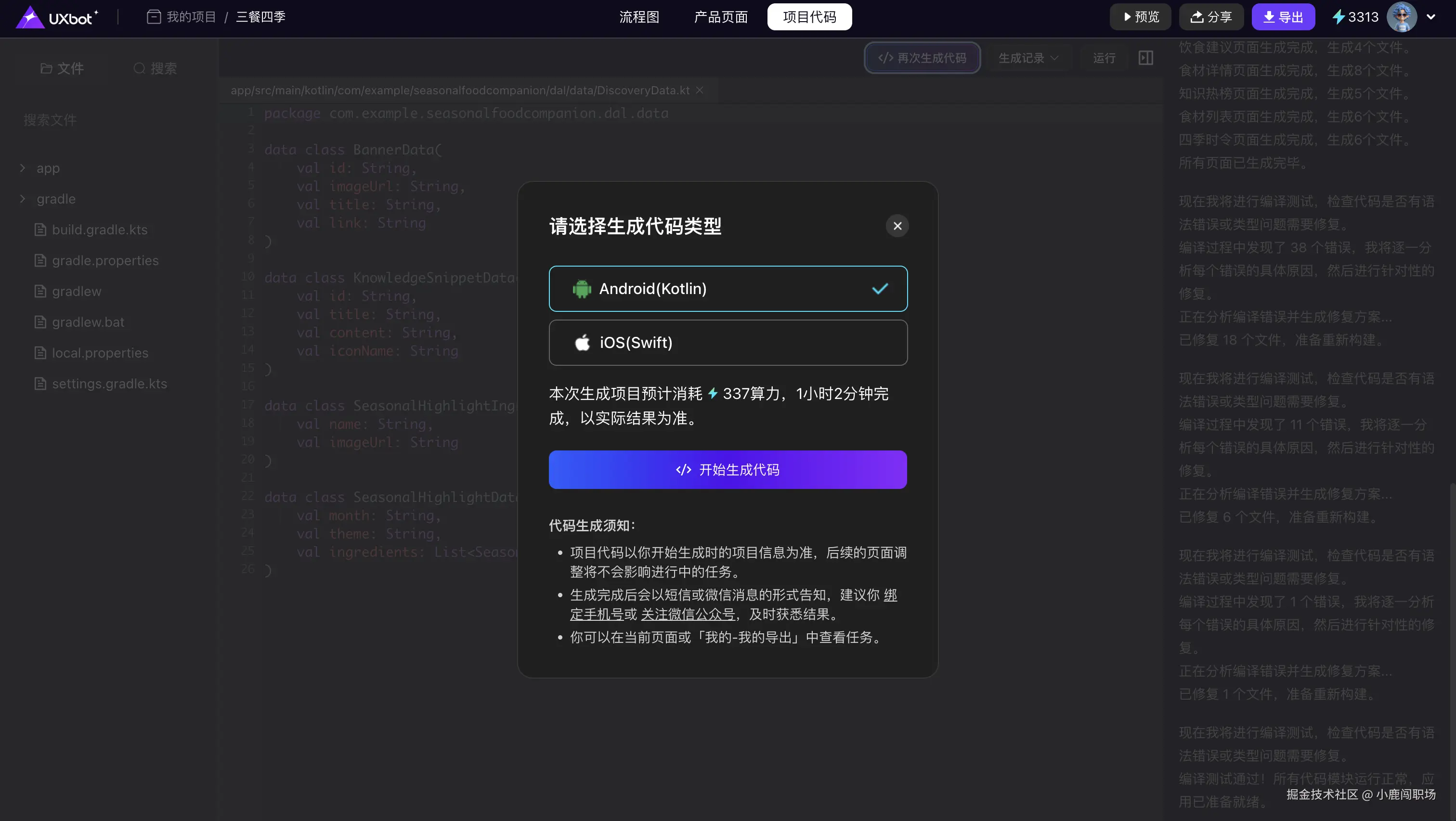Select Android(Kotlin) code type option
Viewport: 1456px width, 821px height.
pyautogui.click(x=728, y=289)
